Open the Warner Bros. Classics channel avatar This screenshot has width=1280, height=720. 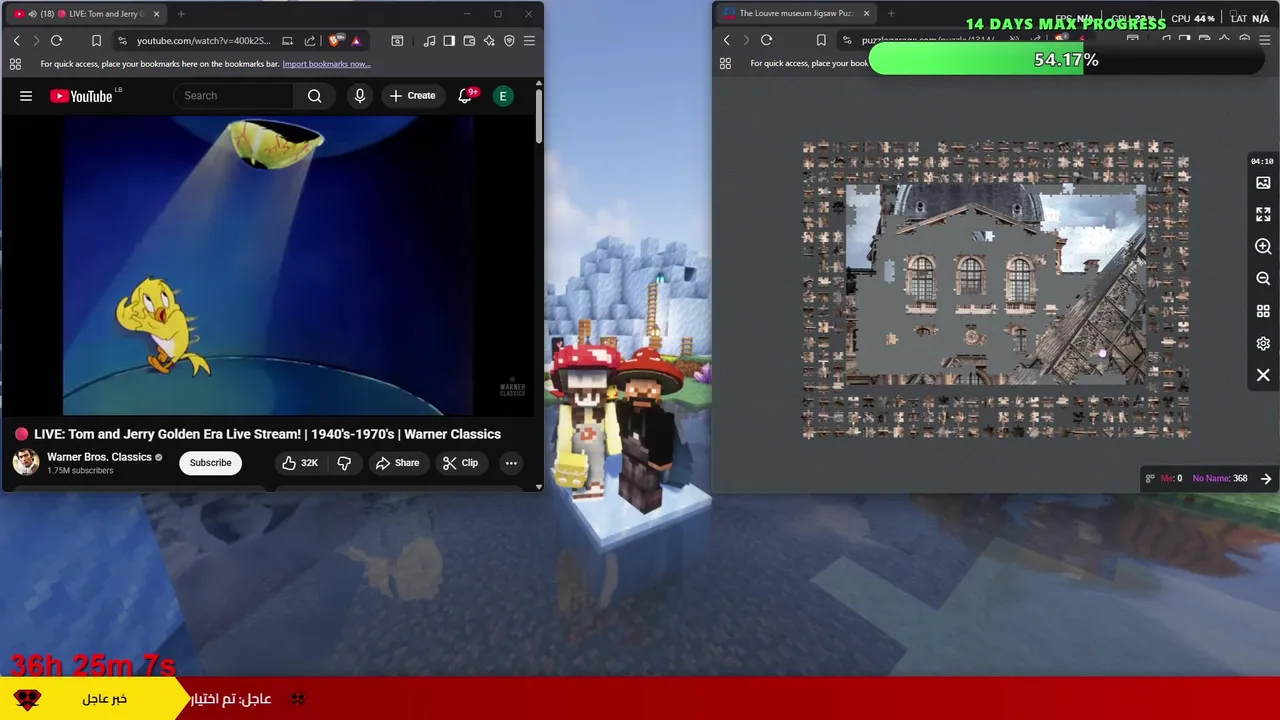[x=26, y=462]
